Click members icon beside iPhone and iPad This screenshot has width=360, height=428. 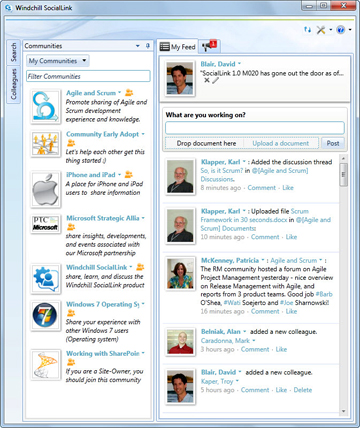(129, 174)
